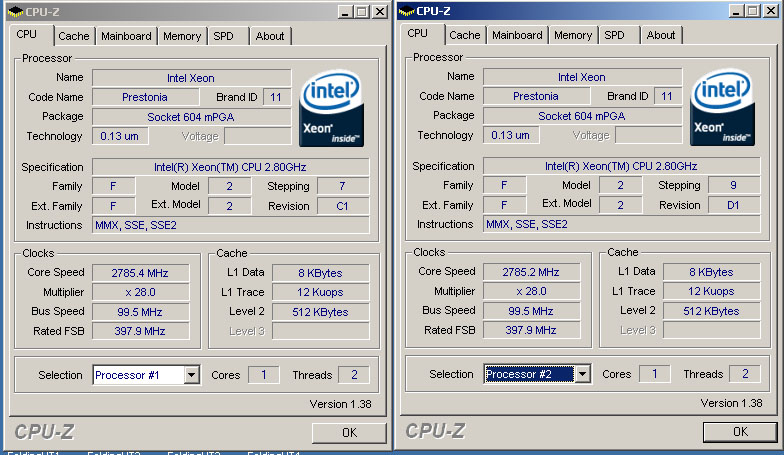Click Core Speed 2785.4 MHz value
The height and width of the screenshot is (455, 784).
point(140,273)
